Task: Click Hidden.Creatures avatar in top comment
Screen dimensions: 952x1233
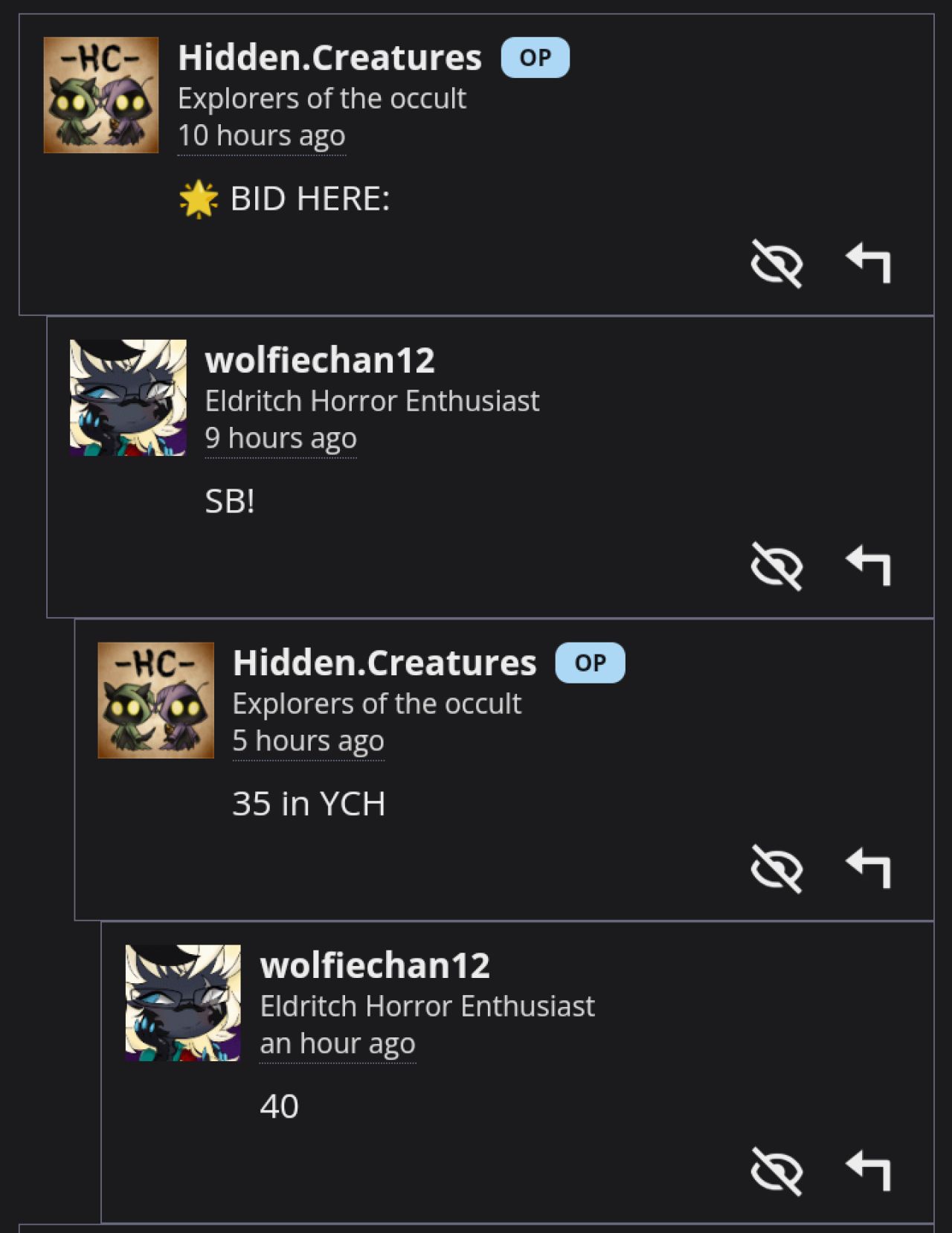Action: point(101,95)
